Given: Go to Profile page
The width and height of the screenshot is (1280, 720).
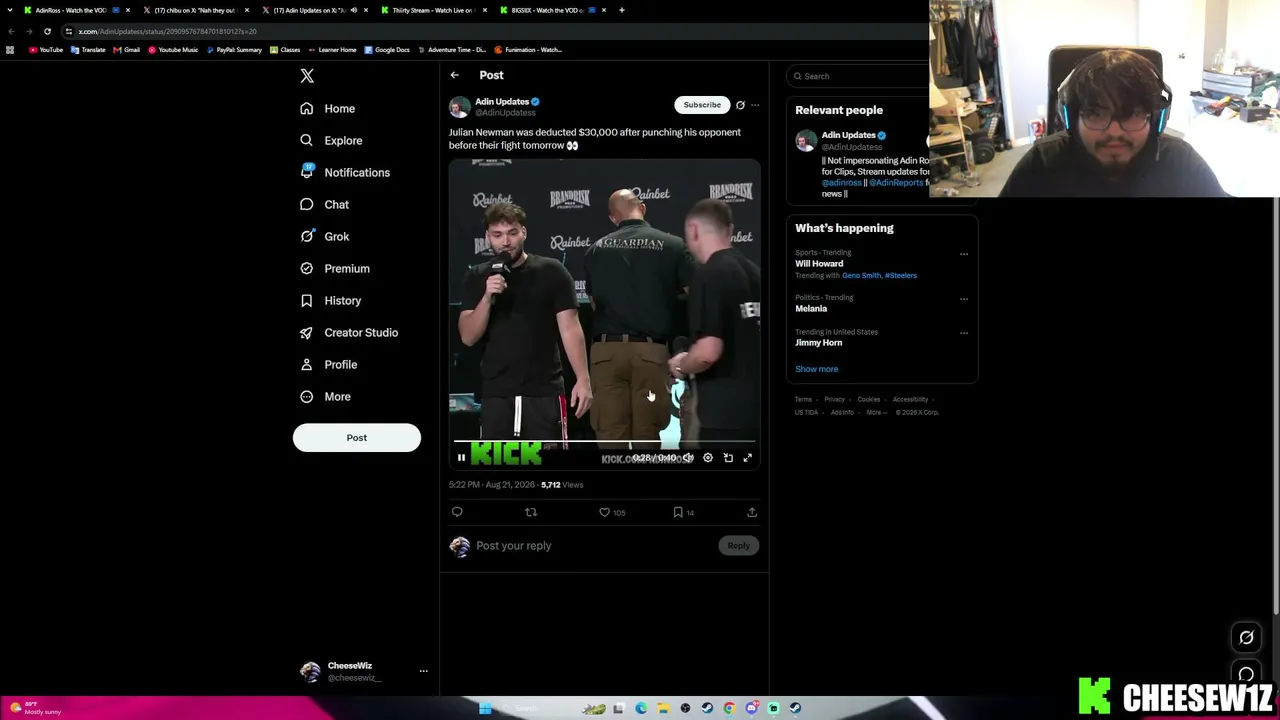Looking at the screenshot, I should tap(328, 364).
